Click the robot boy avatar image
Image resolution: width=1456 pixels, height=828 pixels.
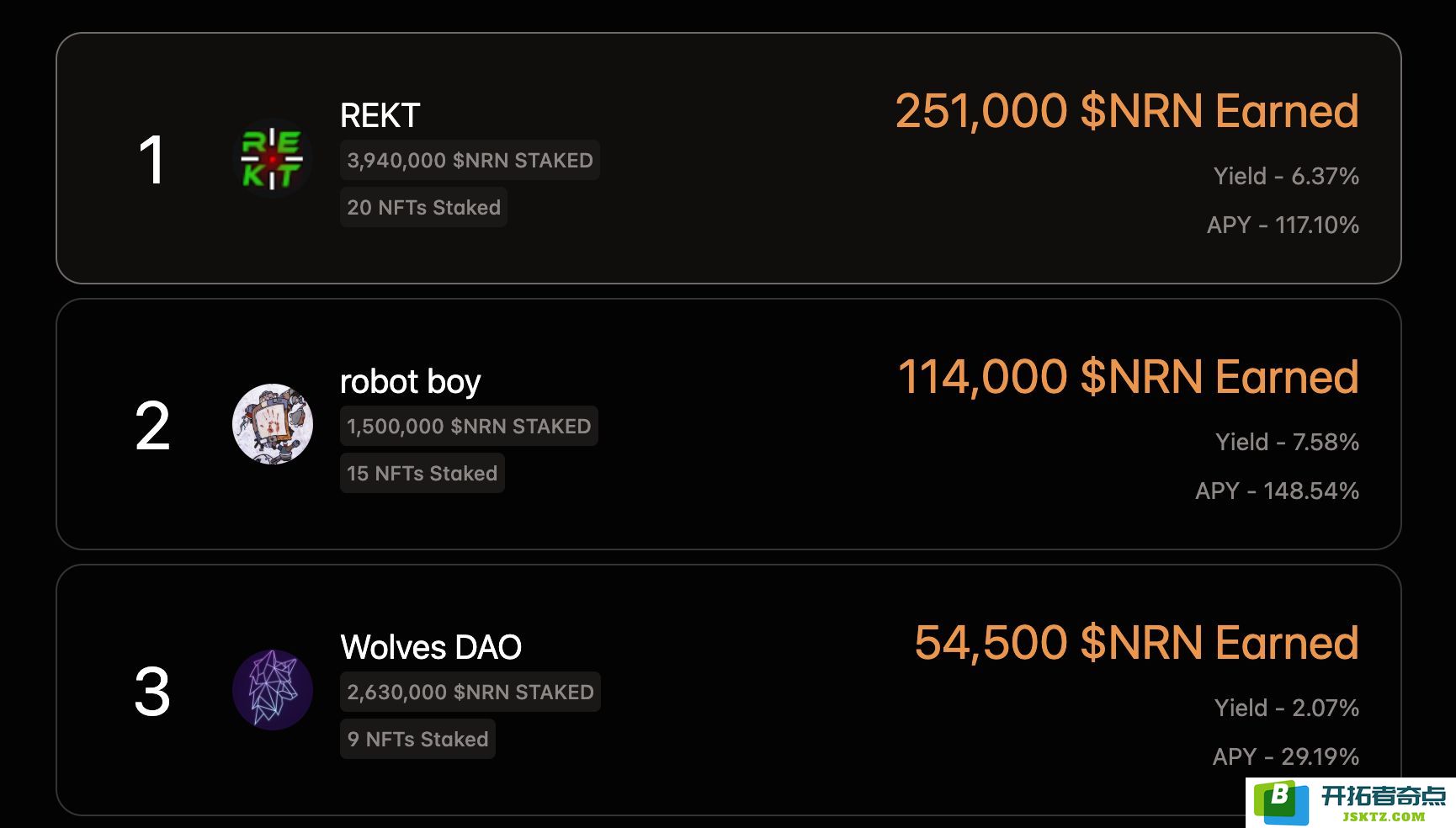[272, 424]
